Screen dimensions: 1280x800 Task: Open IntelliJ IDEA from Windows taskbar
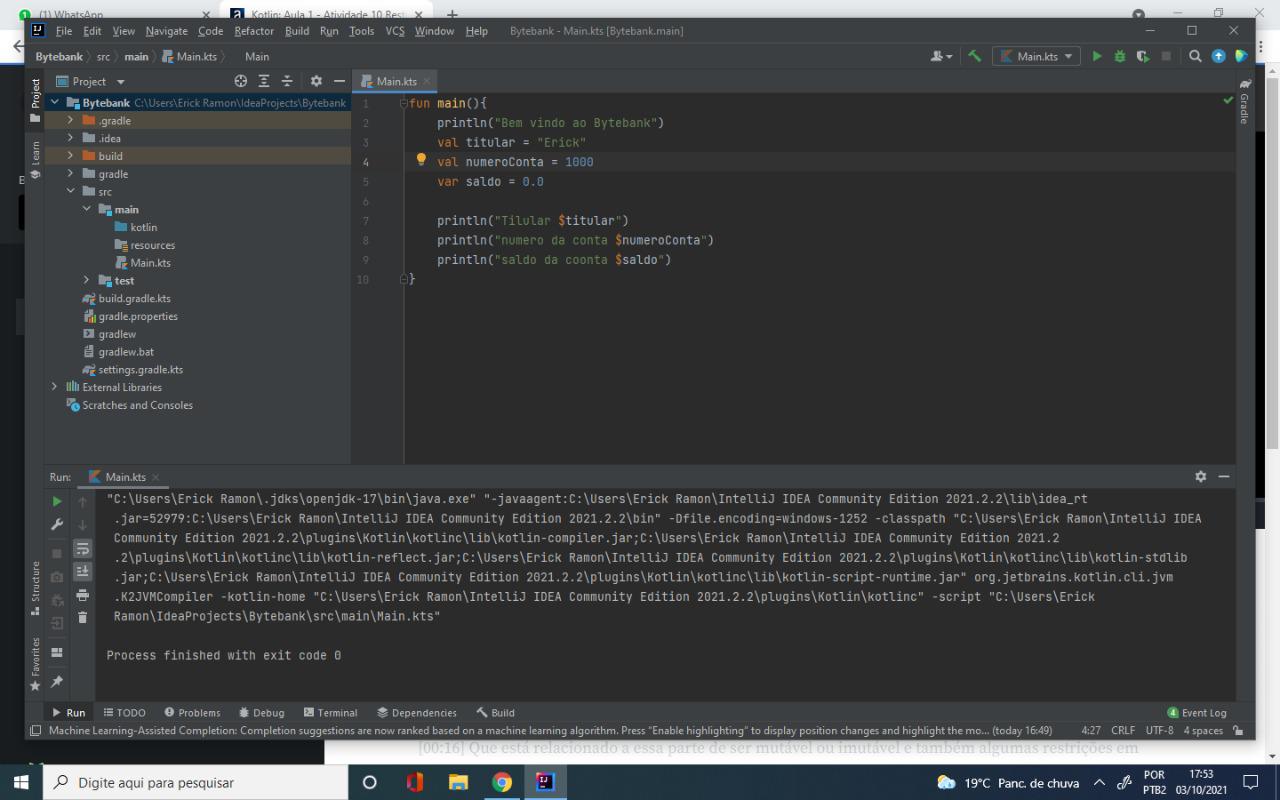[x=545, y=782]
